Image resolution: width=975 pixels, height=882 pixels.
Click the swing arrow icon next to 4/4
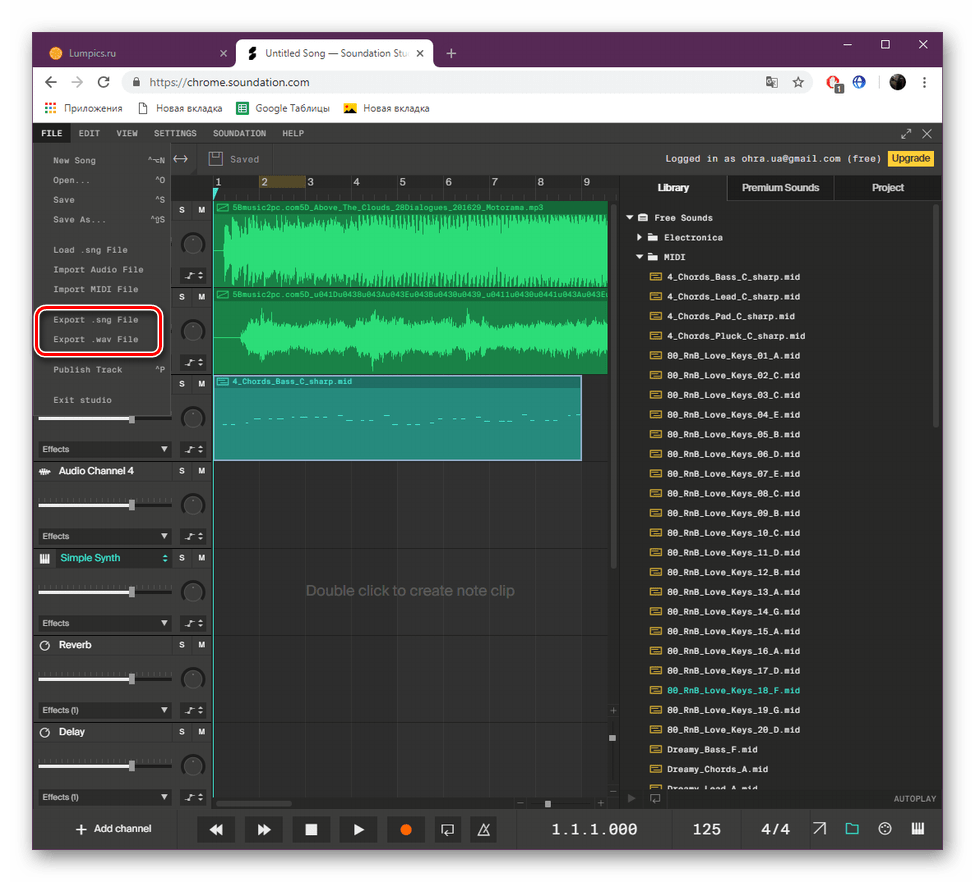[x=819, y=829]
